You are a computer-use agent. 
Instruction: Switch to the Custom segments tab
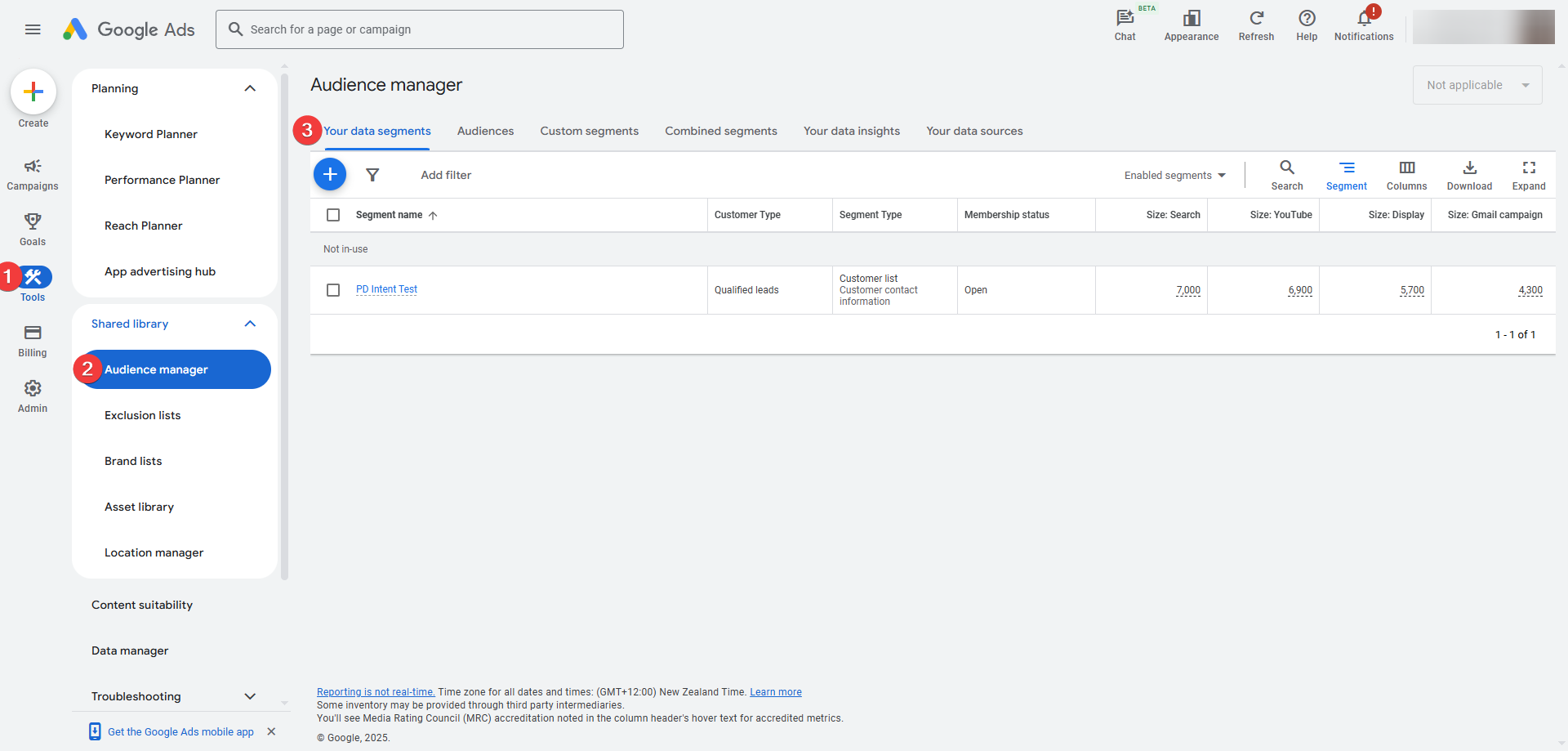[x=589, y=131]
